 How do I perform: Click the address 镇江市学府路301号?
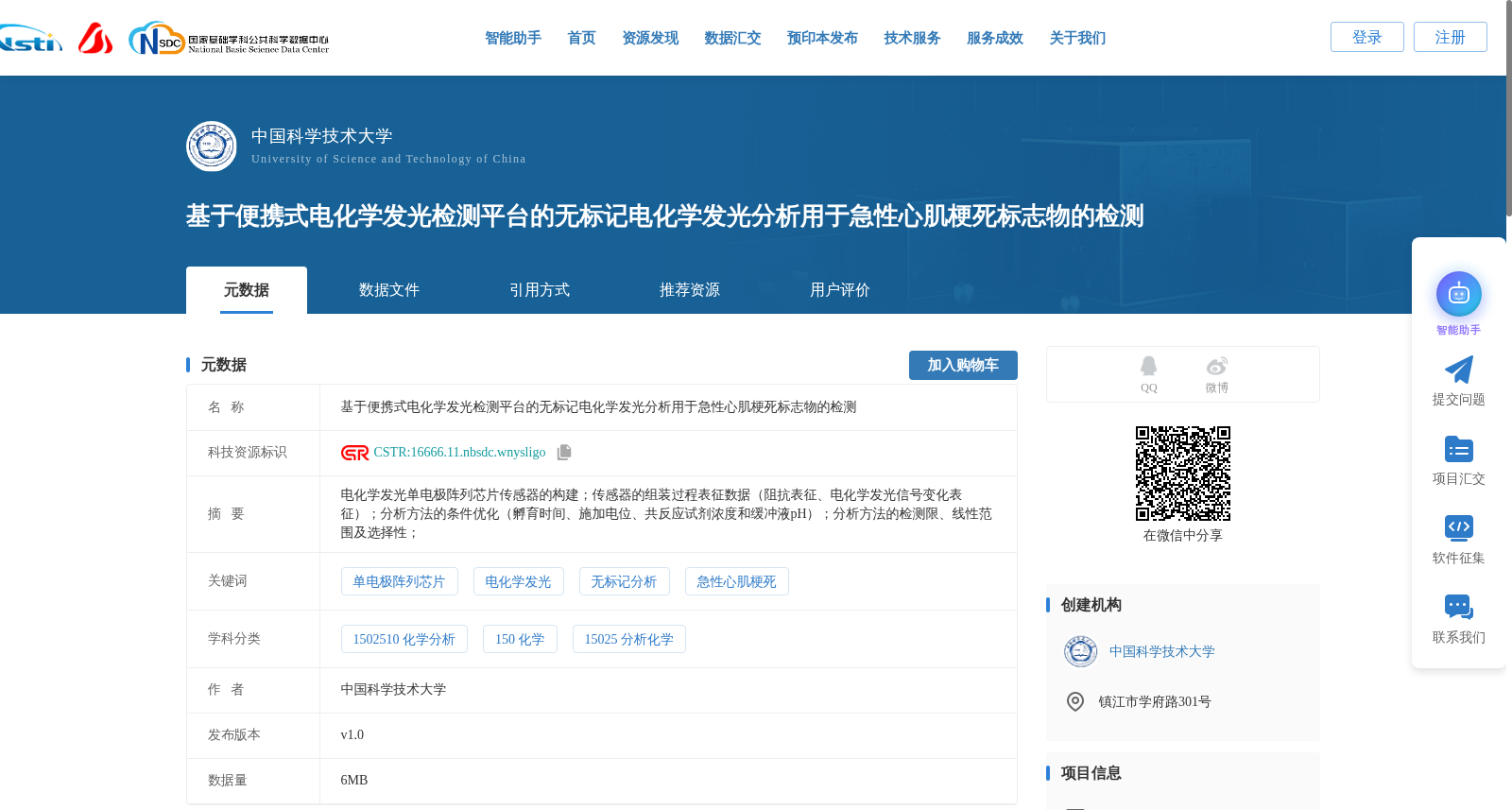point(1154,701)
